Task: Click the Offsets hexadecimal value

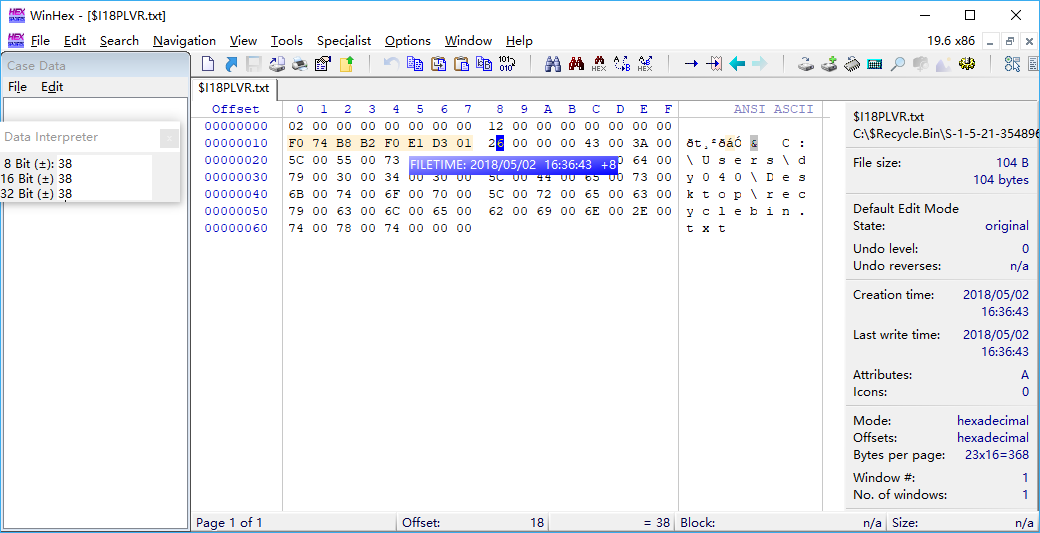Action: (993, 438)
